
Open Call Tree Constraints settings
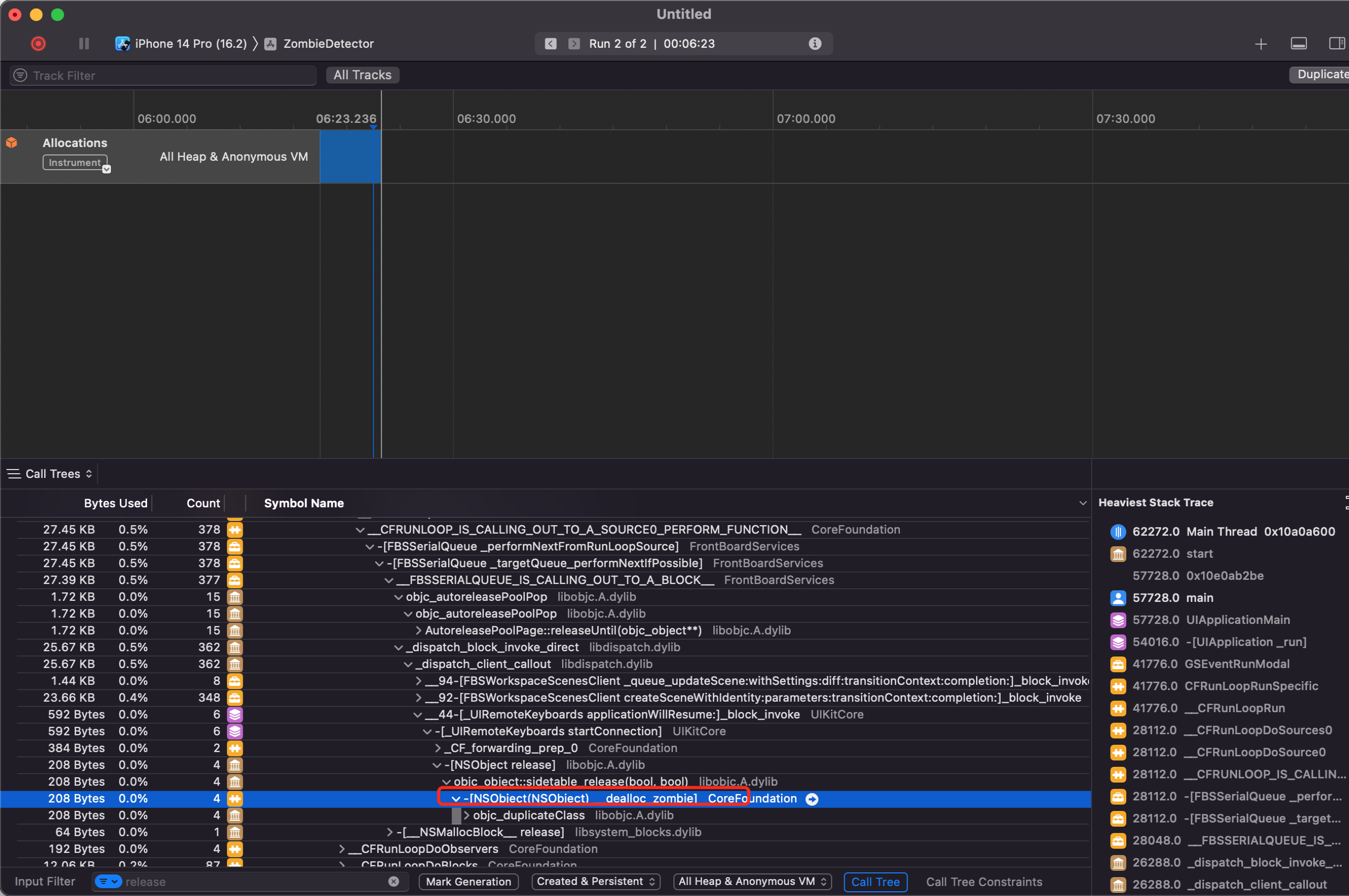[983, 881]
